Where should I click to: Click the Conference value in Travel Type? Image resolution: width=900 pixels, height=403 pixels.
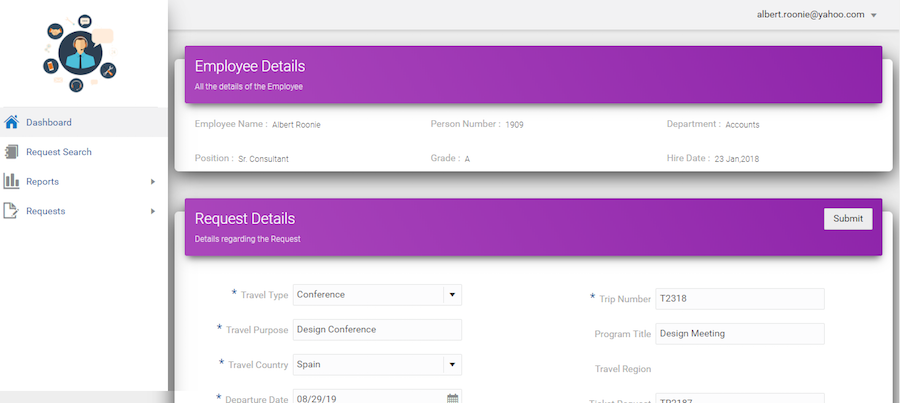[x=321, y=294]
